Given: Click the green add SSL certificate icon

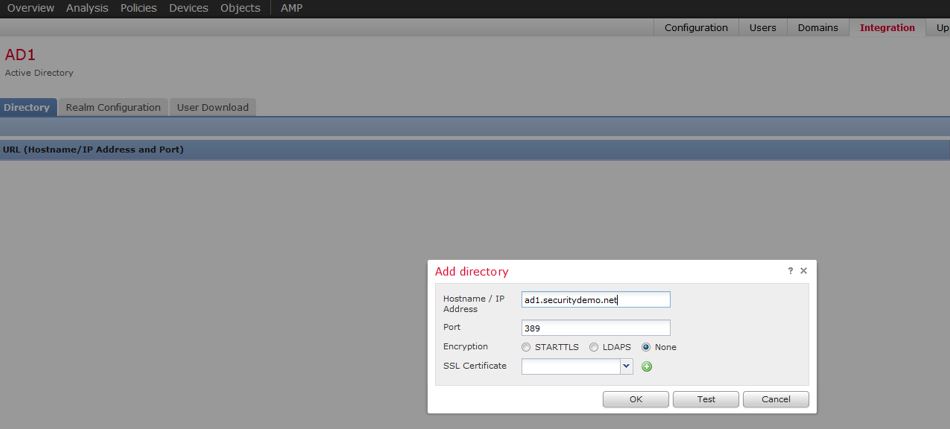Looking at the screenshot, I should pyautogui.click(x=646, y=367).
